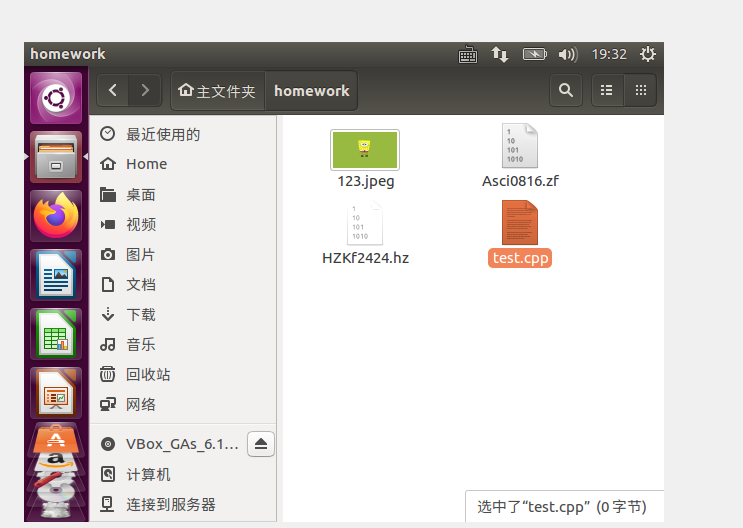Open the battery status indicator
Screen dimensions: 743x528
[535, 55]
